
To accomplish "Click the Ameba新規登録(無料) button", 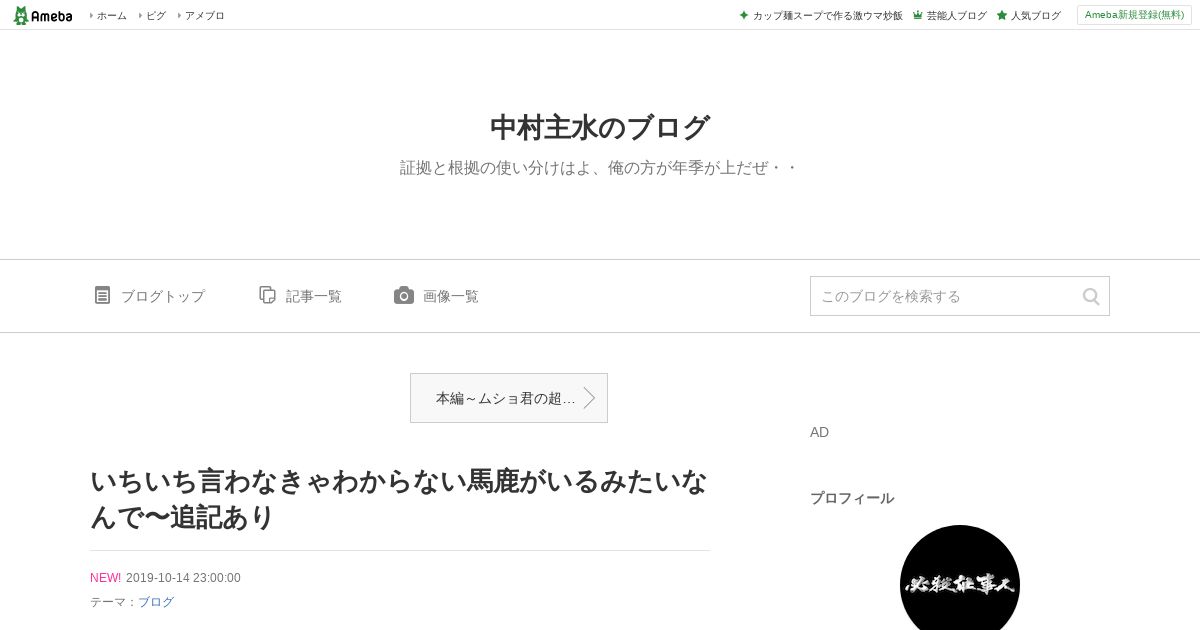I will (x=1134, y=15).
